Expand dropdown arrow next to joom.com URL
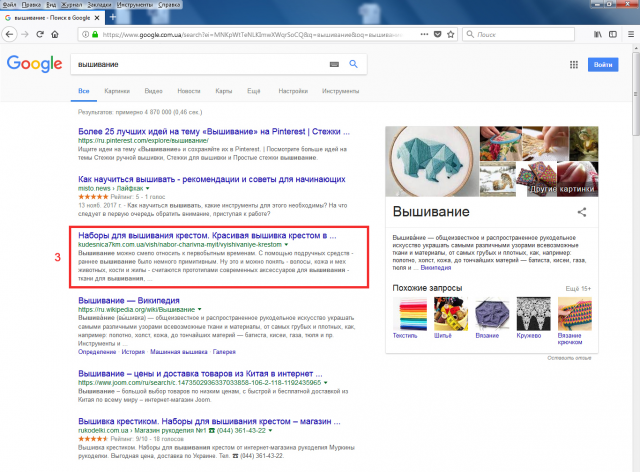640x472 pixels. point(326,383)
